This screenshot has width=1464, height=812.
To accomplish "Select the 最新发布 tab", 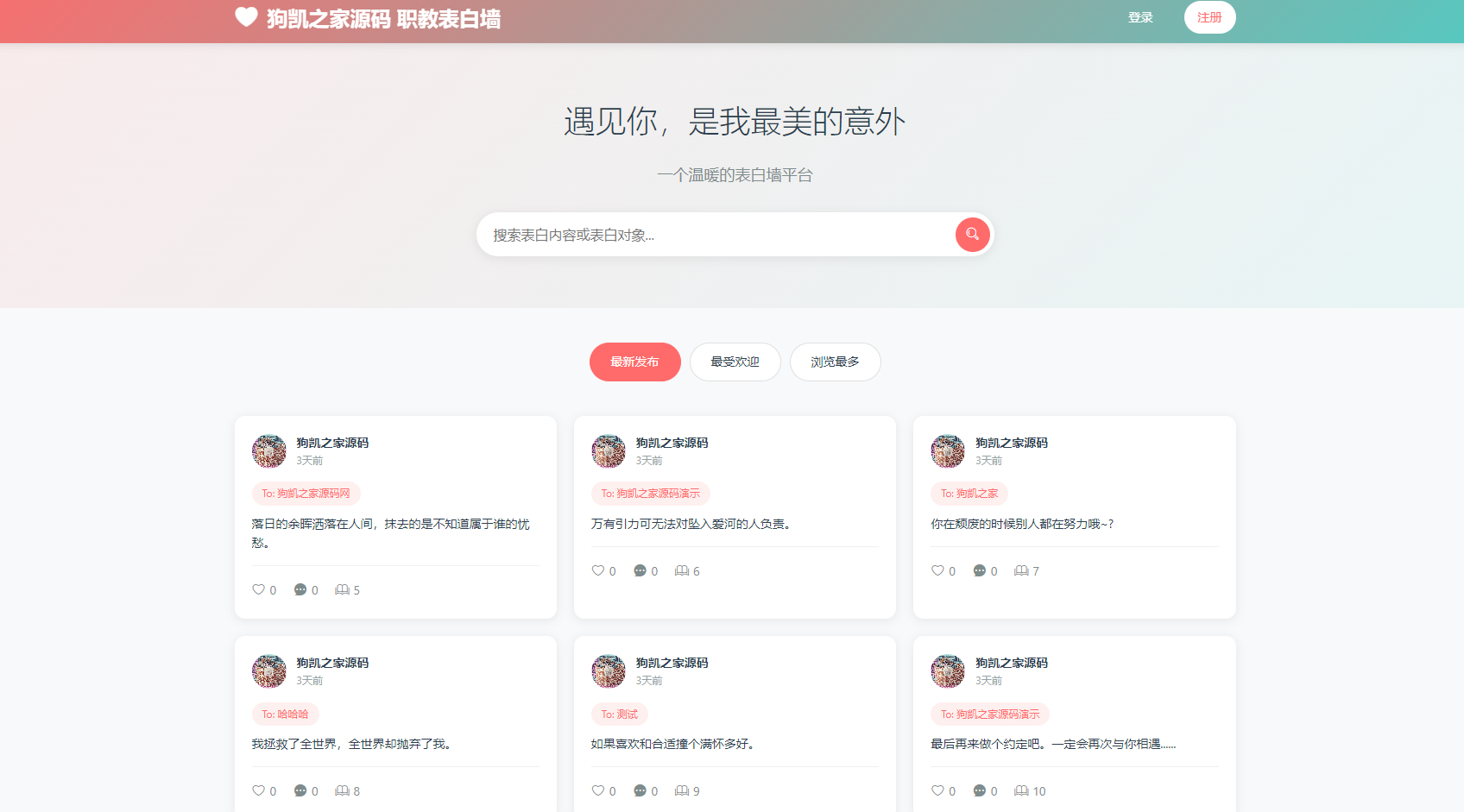I will [x=634, y=362].
